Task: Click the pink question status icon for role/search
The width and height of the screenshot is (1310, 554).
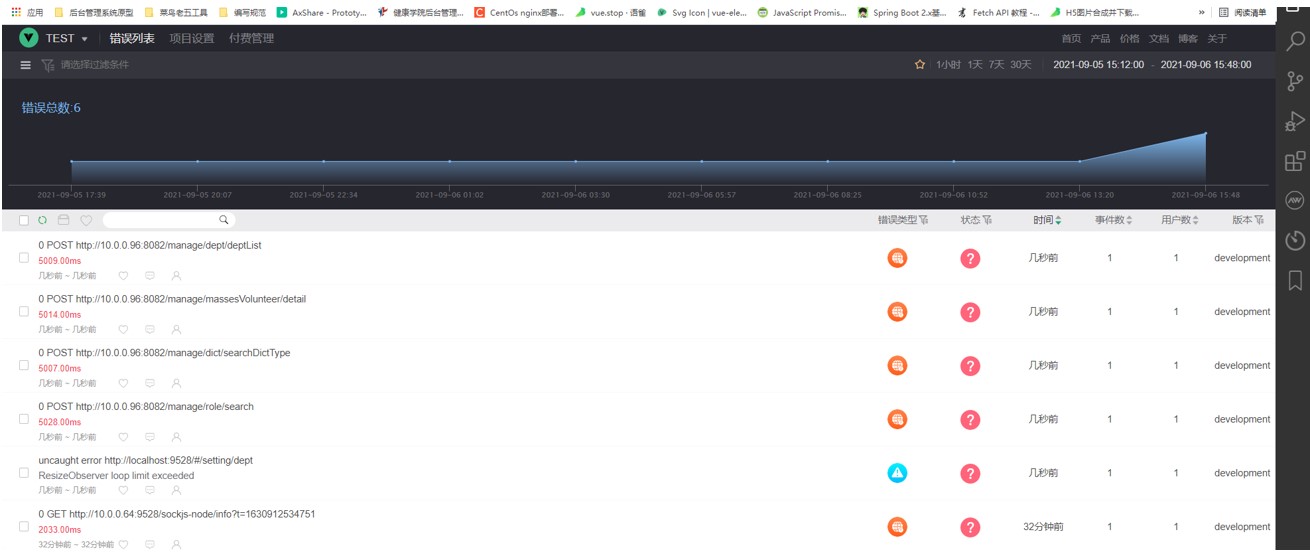Action: tap(969, 420)
